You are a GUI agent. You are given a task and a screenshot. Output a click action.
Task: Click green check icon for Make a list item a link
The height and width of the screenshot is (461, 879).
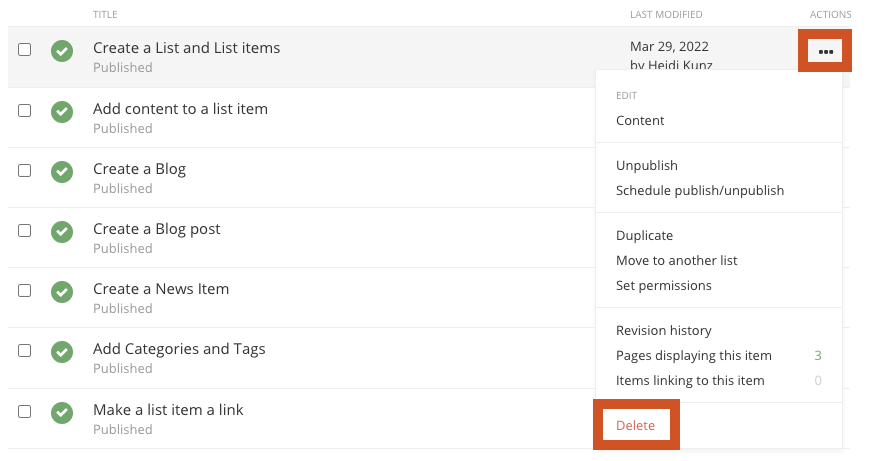pyautogui.click(x=62, y=412)
